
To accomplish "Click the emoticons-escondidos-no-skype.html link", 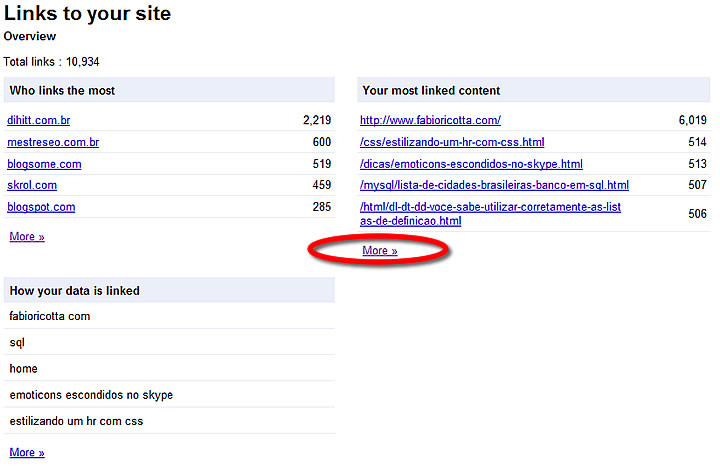I will [471, 164].
